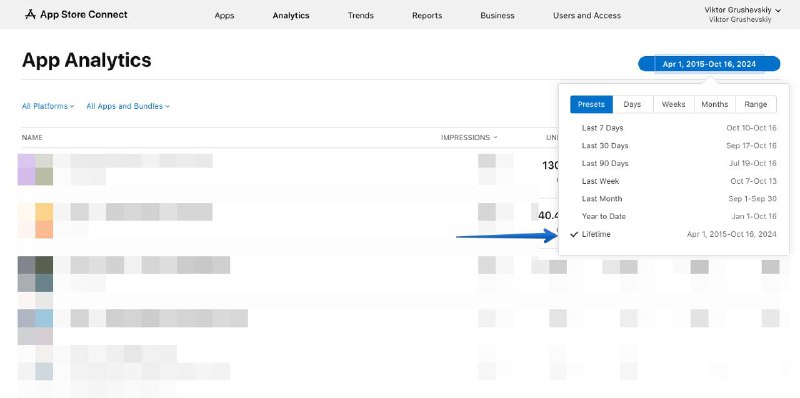Viewport: 800px width, 398px height.
Task: Navigate to Business
Action: tap(497, 15)
